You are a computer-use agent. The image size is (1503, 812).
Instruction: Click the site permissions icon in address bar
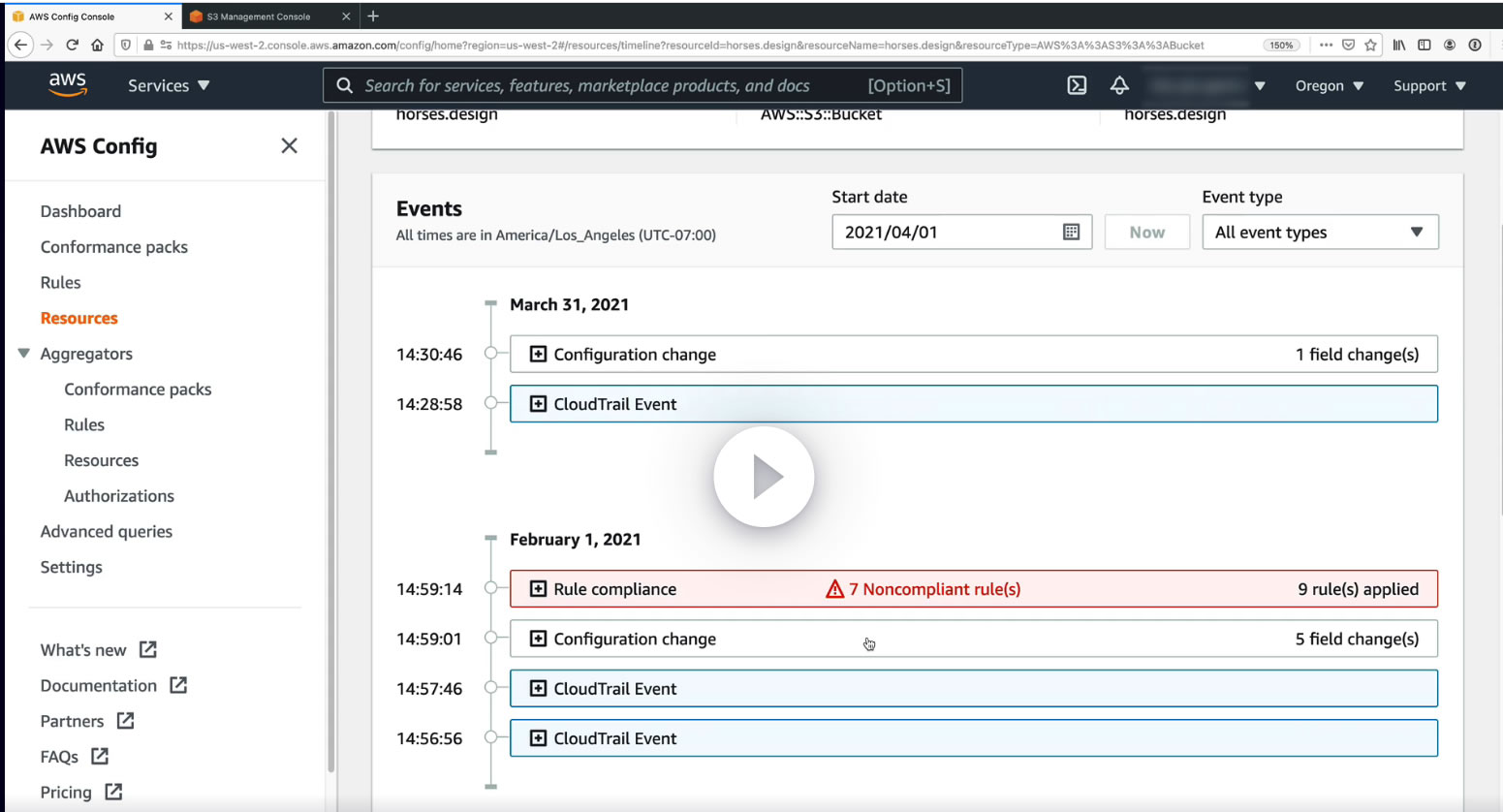[166, 45]
